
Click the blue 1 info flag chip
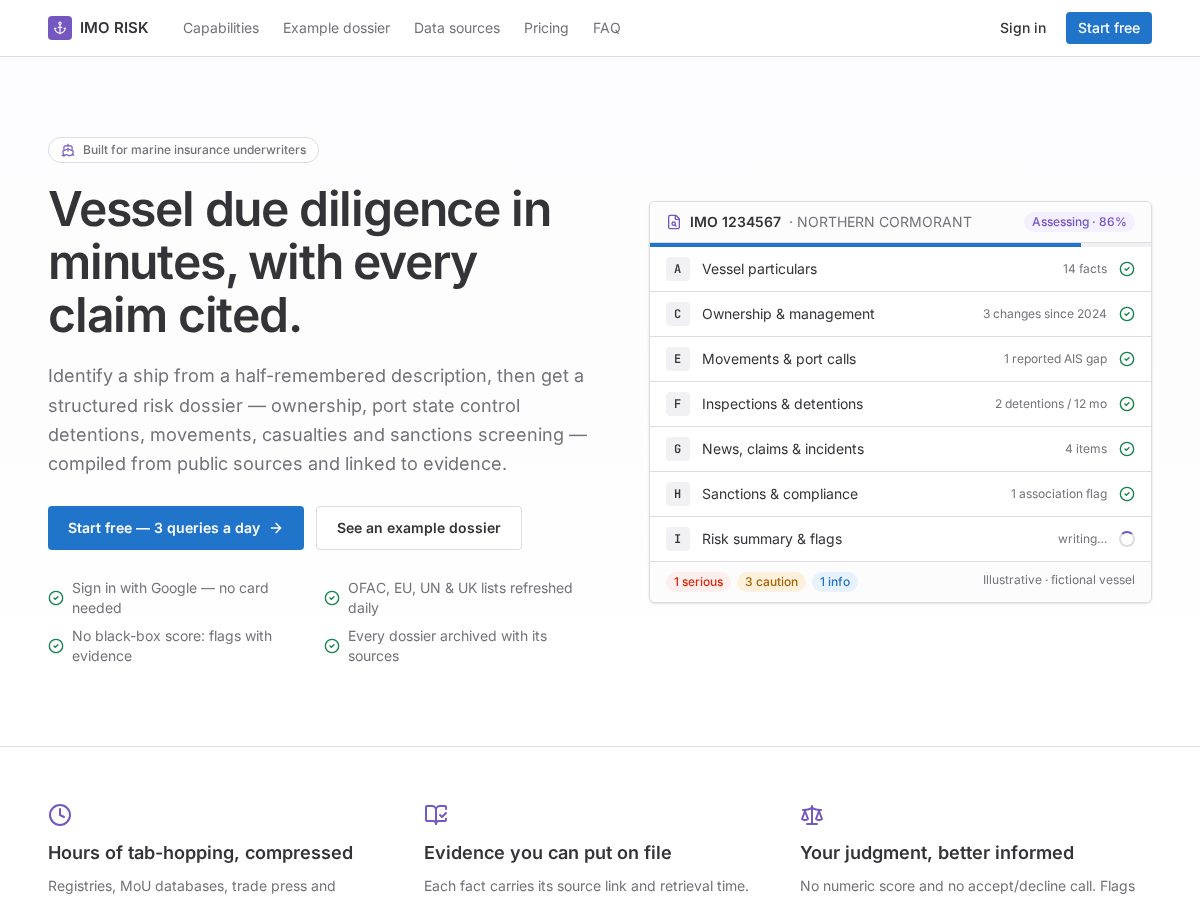pos(835,582)
